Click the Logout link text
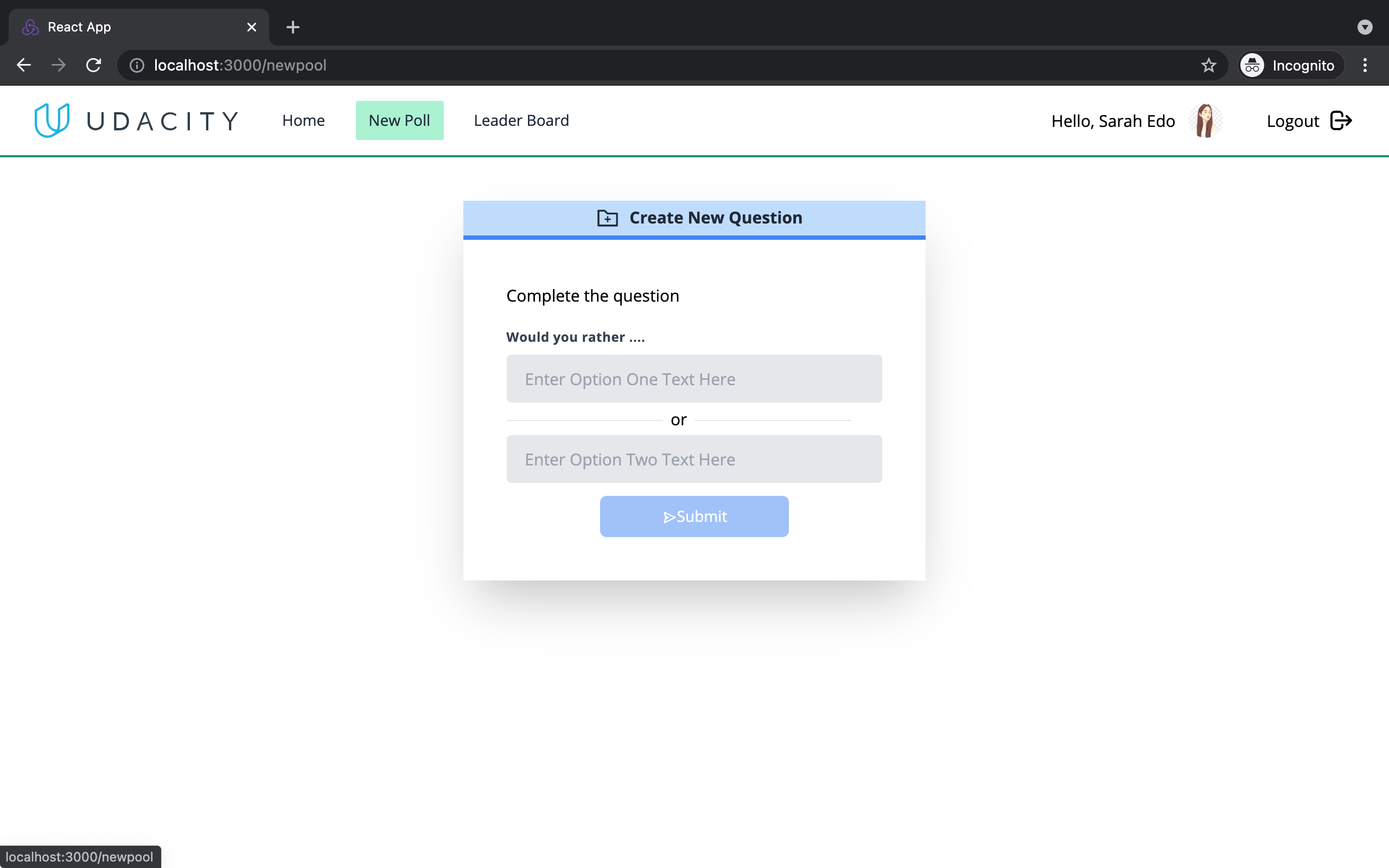 (x=1292, y=121)
